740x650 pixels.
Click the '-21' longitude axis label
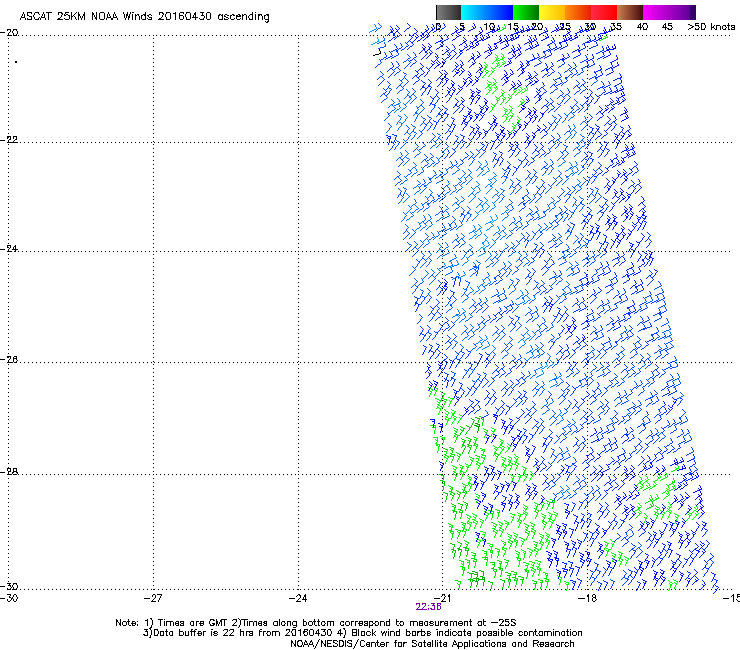click(x=442, y=598)
